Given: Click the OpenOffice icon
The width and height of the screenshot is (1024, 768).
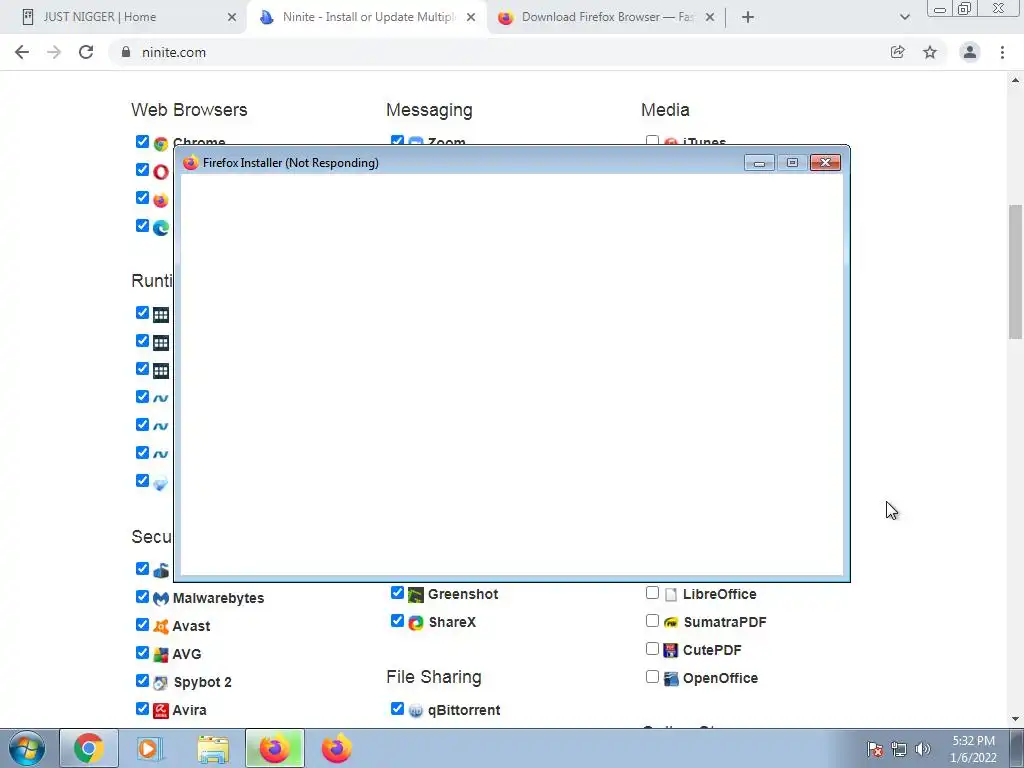Looking at the screenshot, I should pos(671,679).
